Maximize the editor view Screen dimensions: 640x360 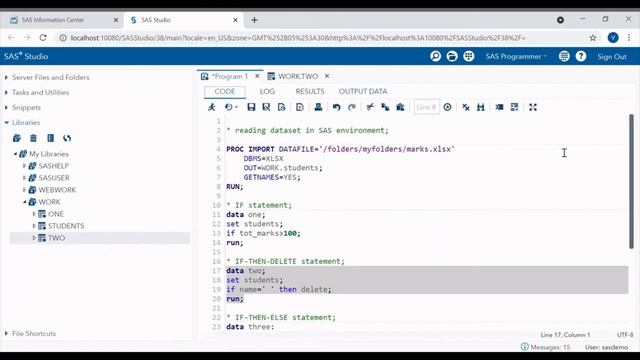[x=533, y=107]
